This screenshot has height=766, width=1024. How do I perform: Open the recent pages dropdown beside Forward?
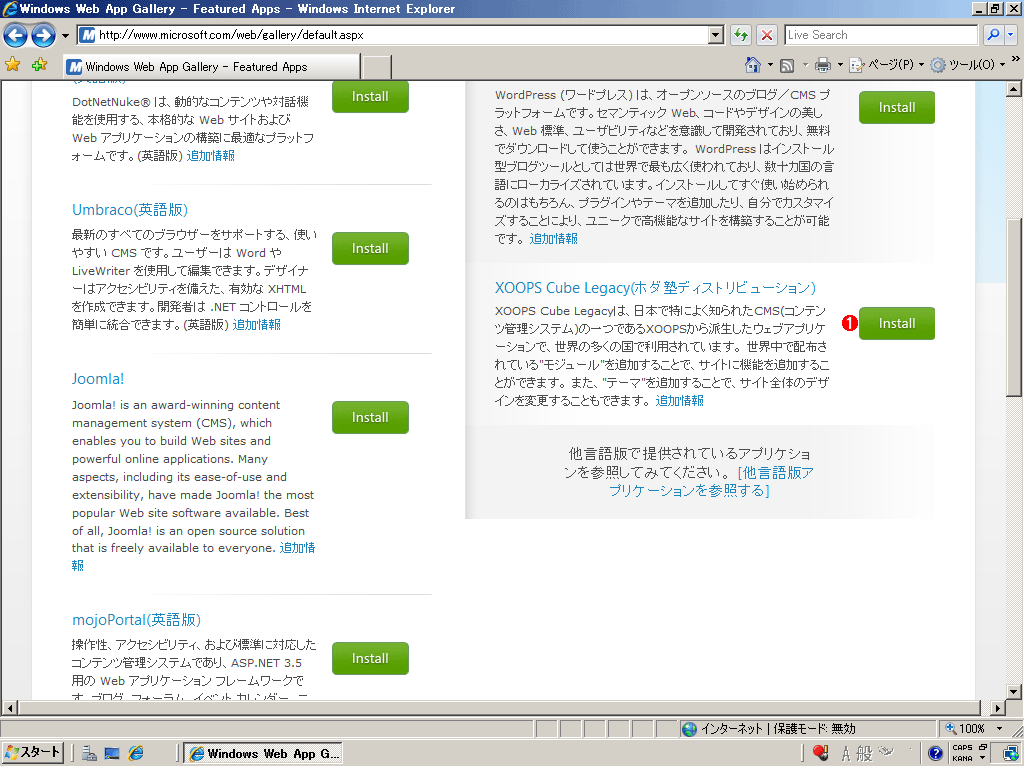(x=65, y=35)
